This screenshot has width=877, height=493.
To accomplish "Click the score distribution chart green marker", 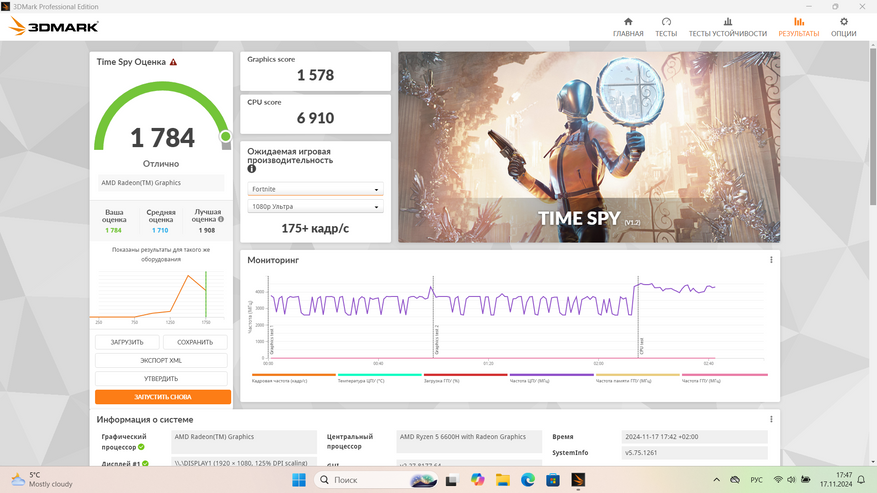I will pos(206,295).
